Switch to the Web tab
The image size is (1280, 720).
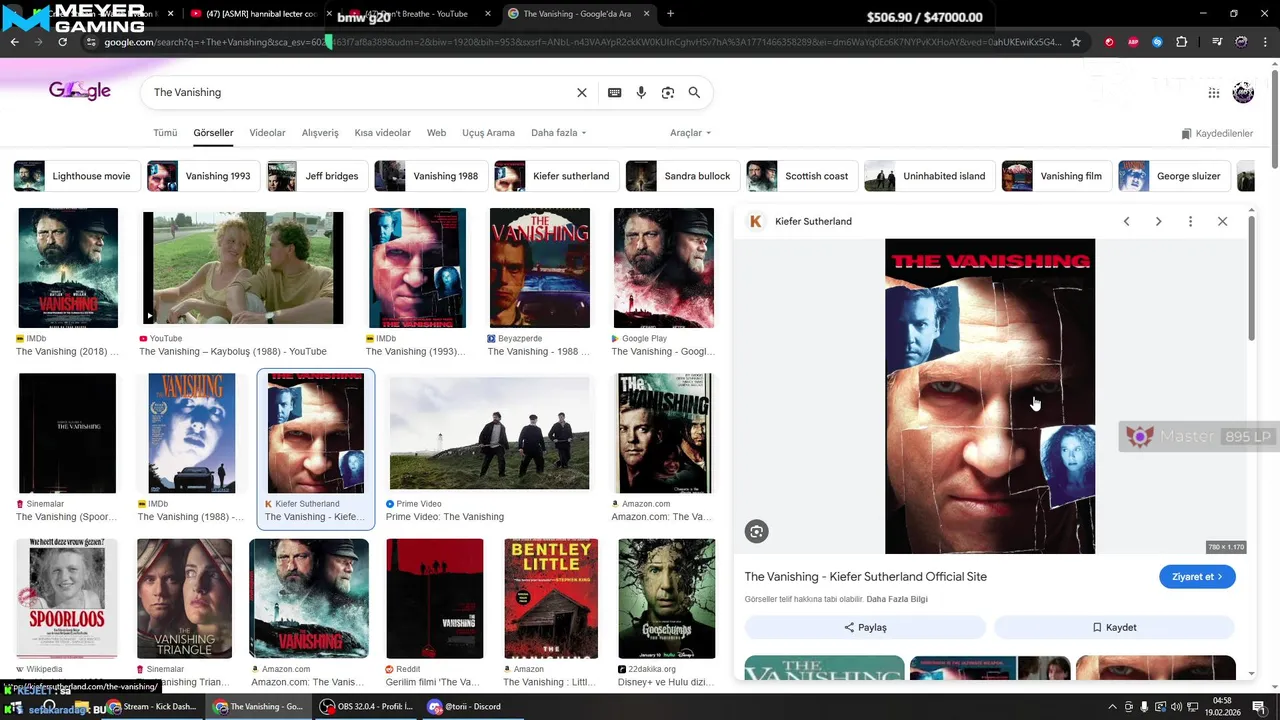coord(436,133)
